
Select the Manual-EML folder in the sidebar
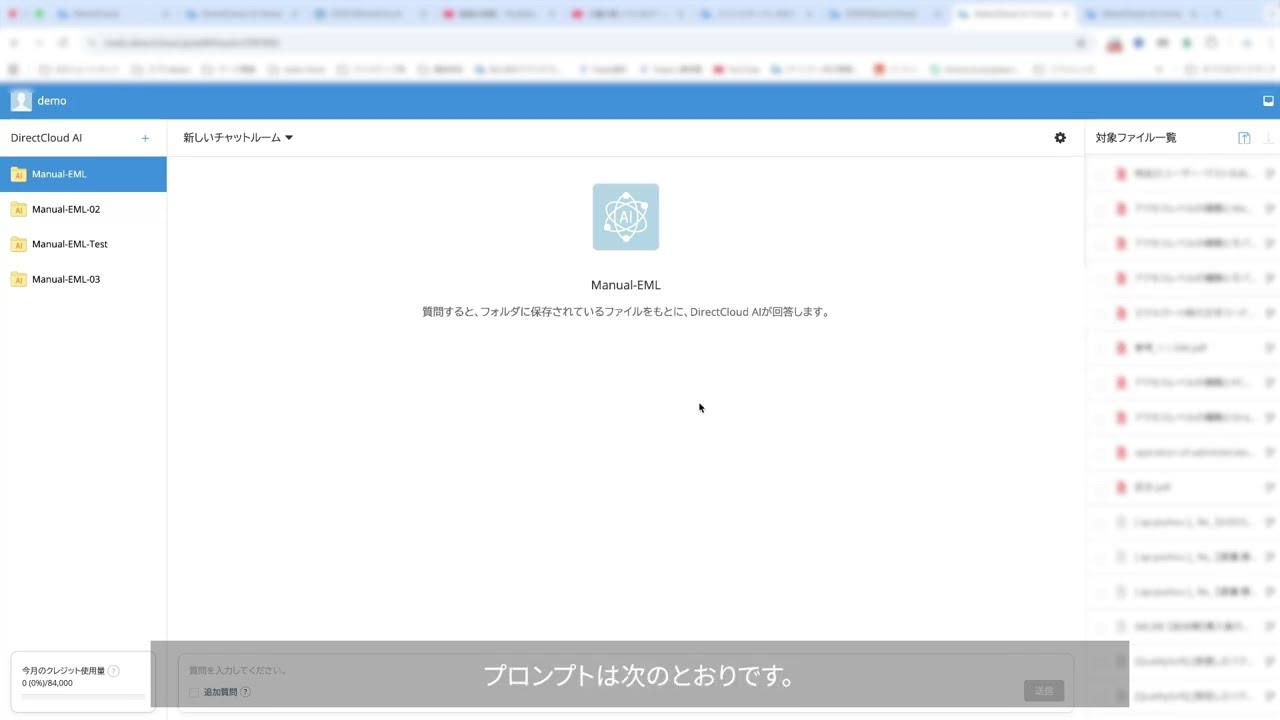pos(83,174)
